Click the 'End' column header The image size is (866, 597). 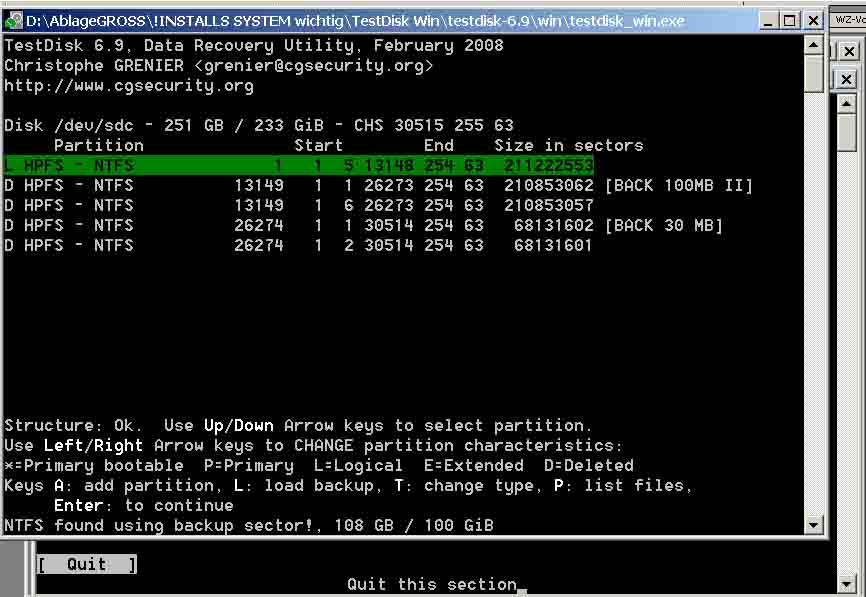[x=439, y=145]
